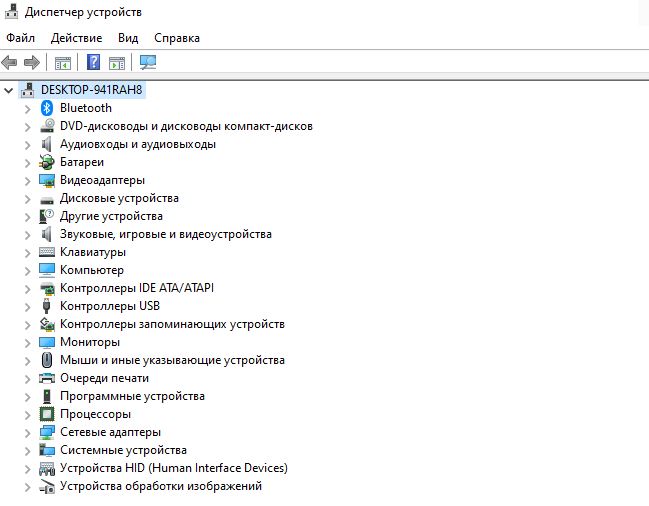Scan for hardware changes monitor icon

[148, 63]
